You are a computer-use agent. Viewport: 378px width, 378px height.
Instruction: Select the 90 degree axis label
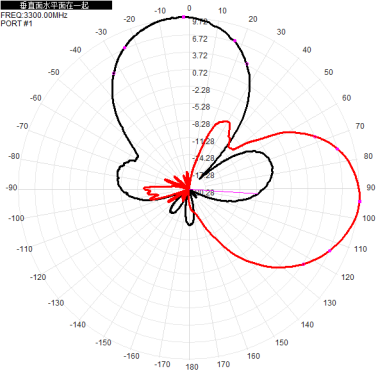pos(371,187)
